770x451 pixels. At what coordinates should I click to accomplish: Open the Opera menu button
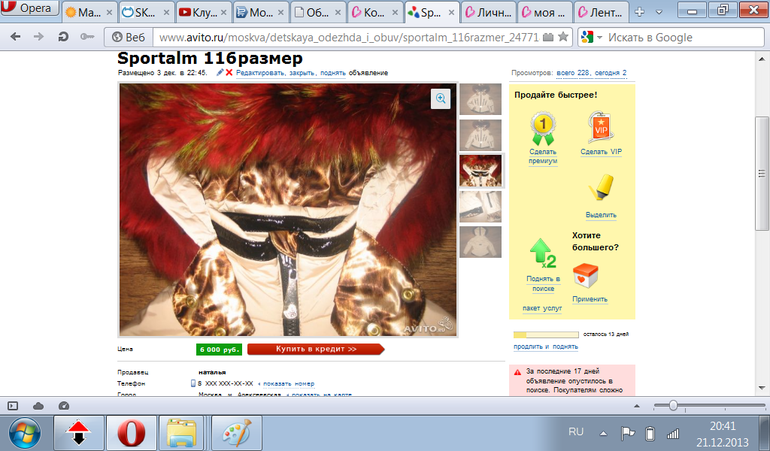point(29,8)
